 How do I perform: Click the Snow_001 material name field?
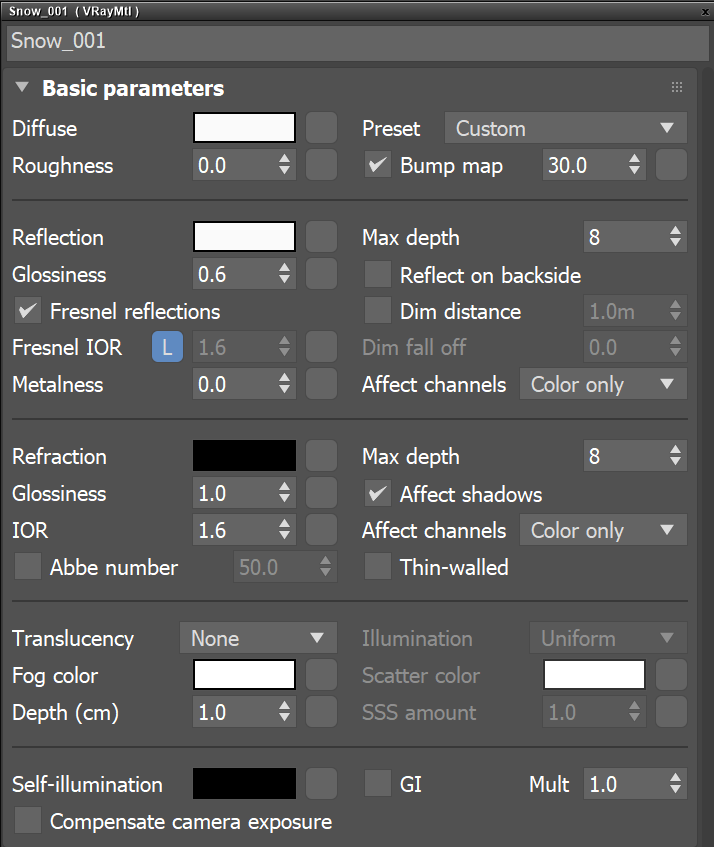pos(357,42)
